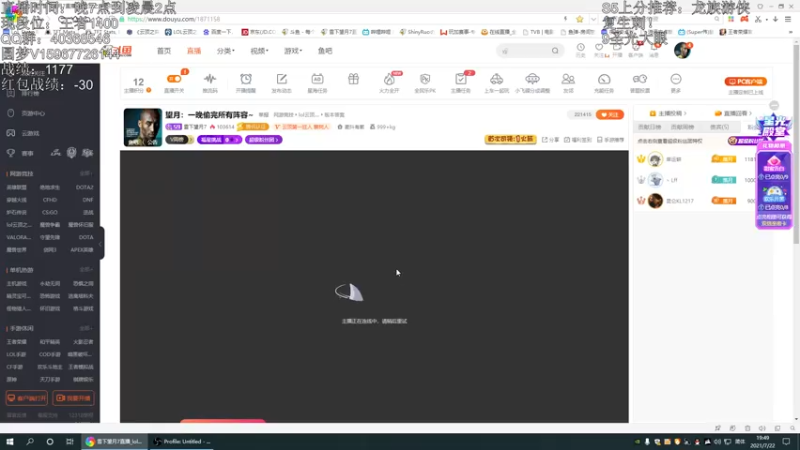Image resolution: width=800 pixels, height=450 pixels.
Task: Collapse the left sidebar with the arrow handle
Action: tap(102, 243)
